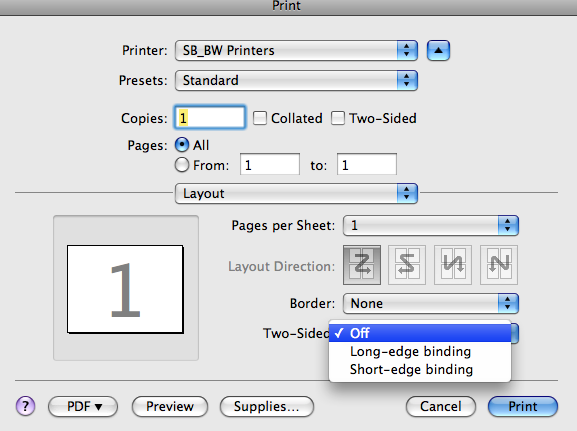577x431 pixels.
Task: Click the page layout preview thumbnail
Action: pyautogui.click(x=125, y=289)
